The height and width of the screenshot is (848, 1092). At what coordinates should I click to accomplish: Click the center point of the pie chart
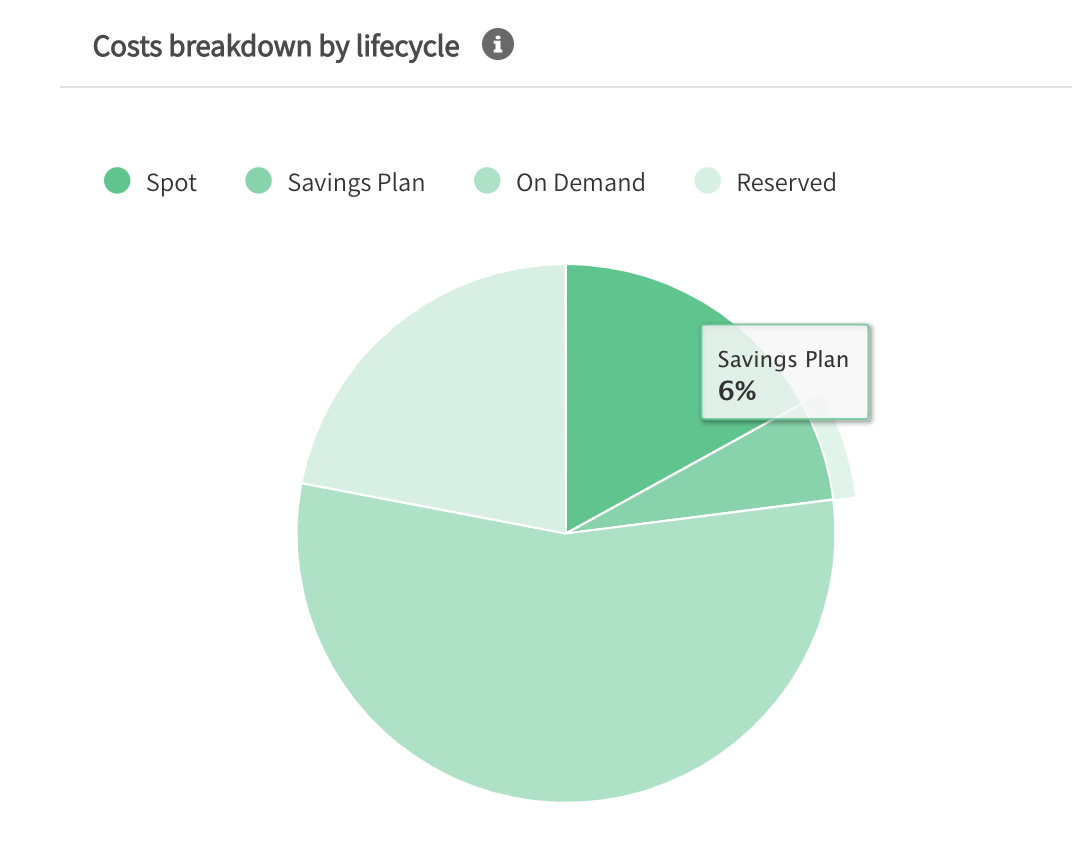click(566, 533)
